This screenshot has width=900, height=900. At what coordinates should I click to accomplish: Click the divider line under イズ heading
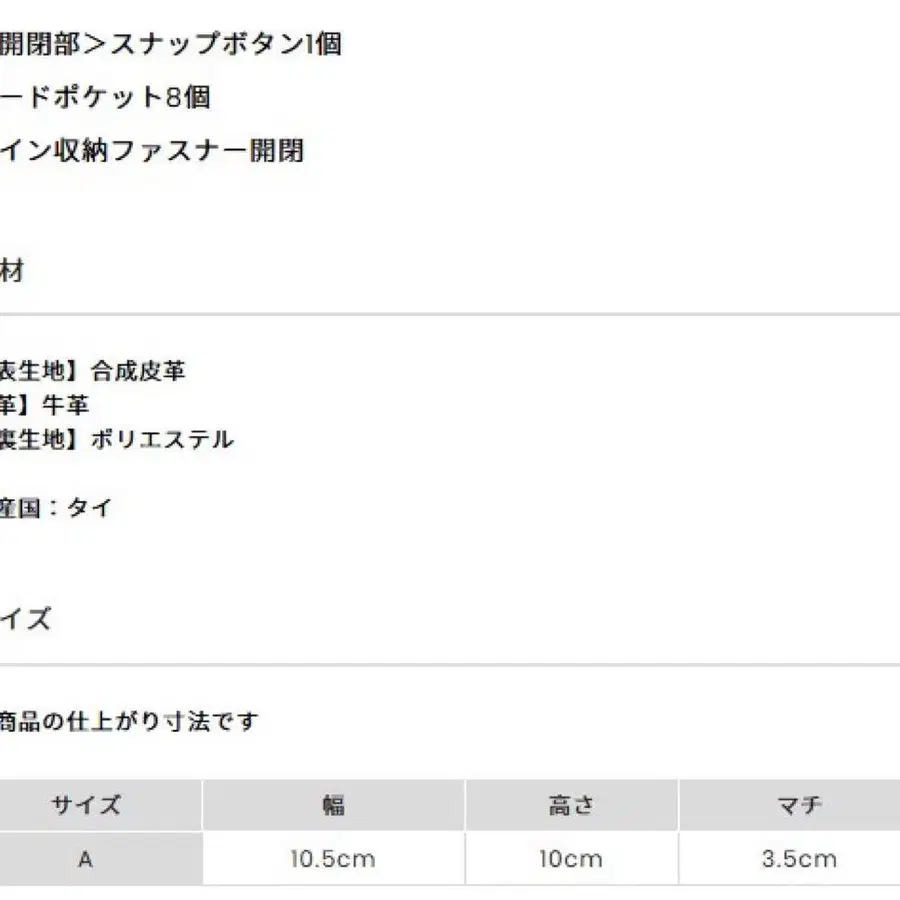[450, 665]
